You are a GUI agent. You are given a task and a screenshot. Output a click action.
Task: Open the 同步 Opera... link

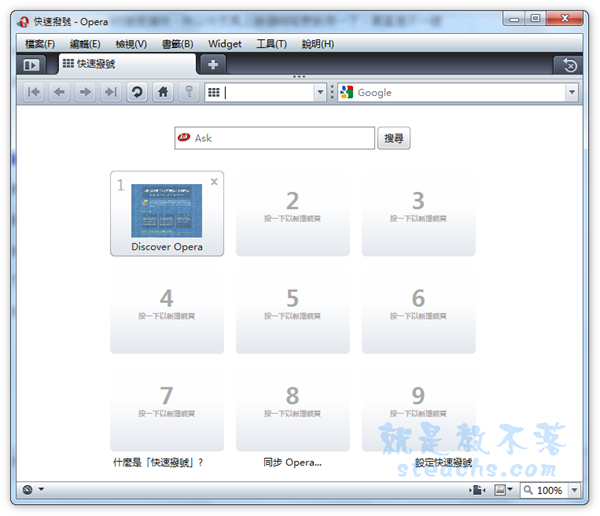292,462
